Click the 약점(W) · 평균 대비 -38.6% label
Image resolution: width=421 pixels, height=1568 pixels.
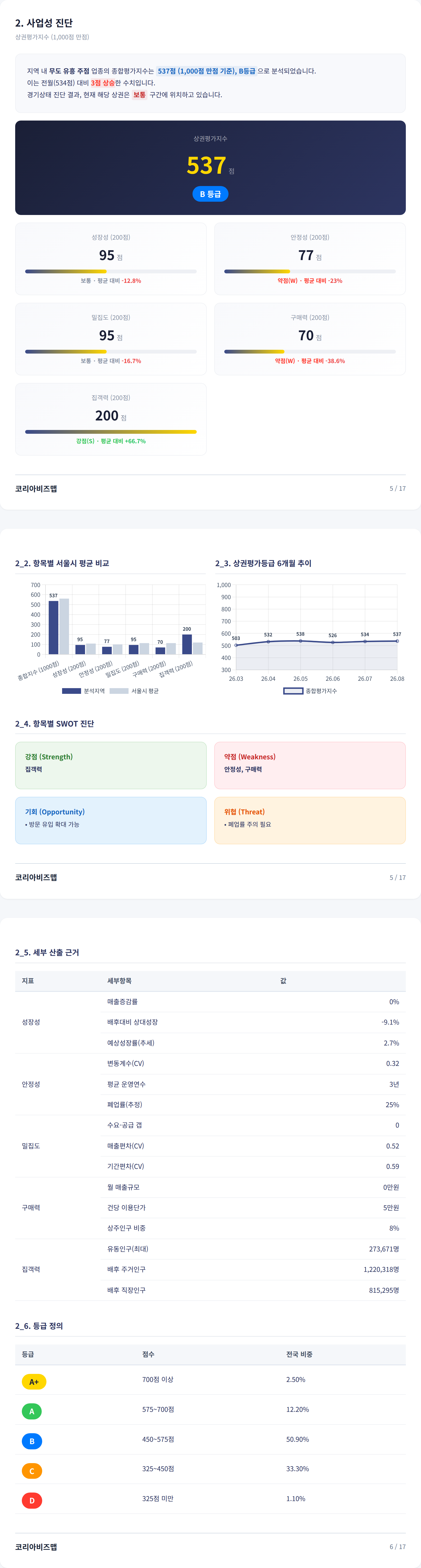(310, 361)
